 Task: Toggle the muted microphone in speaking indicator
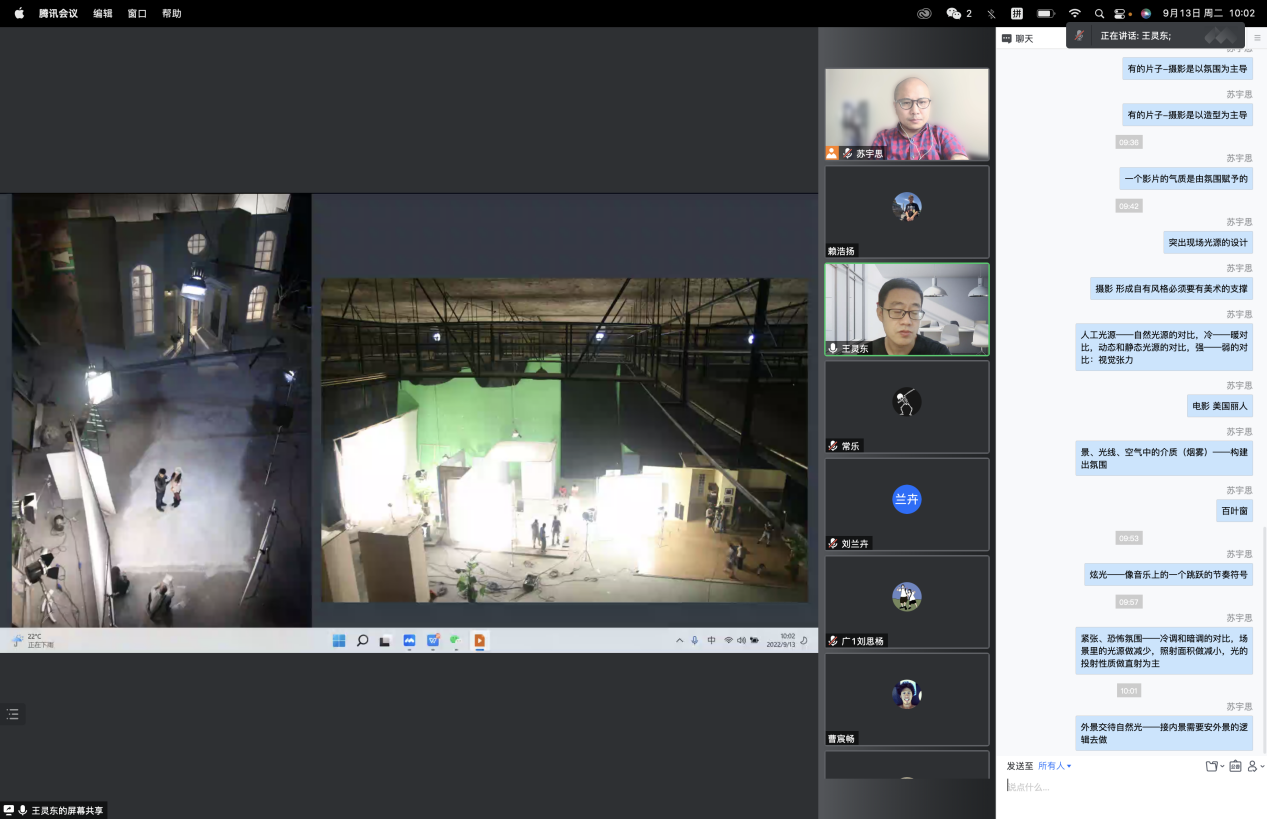[x=1079, y=35]
